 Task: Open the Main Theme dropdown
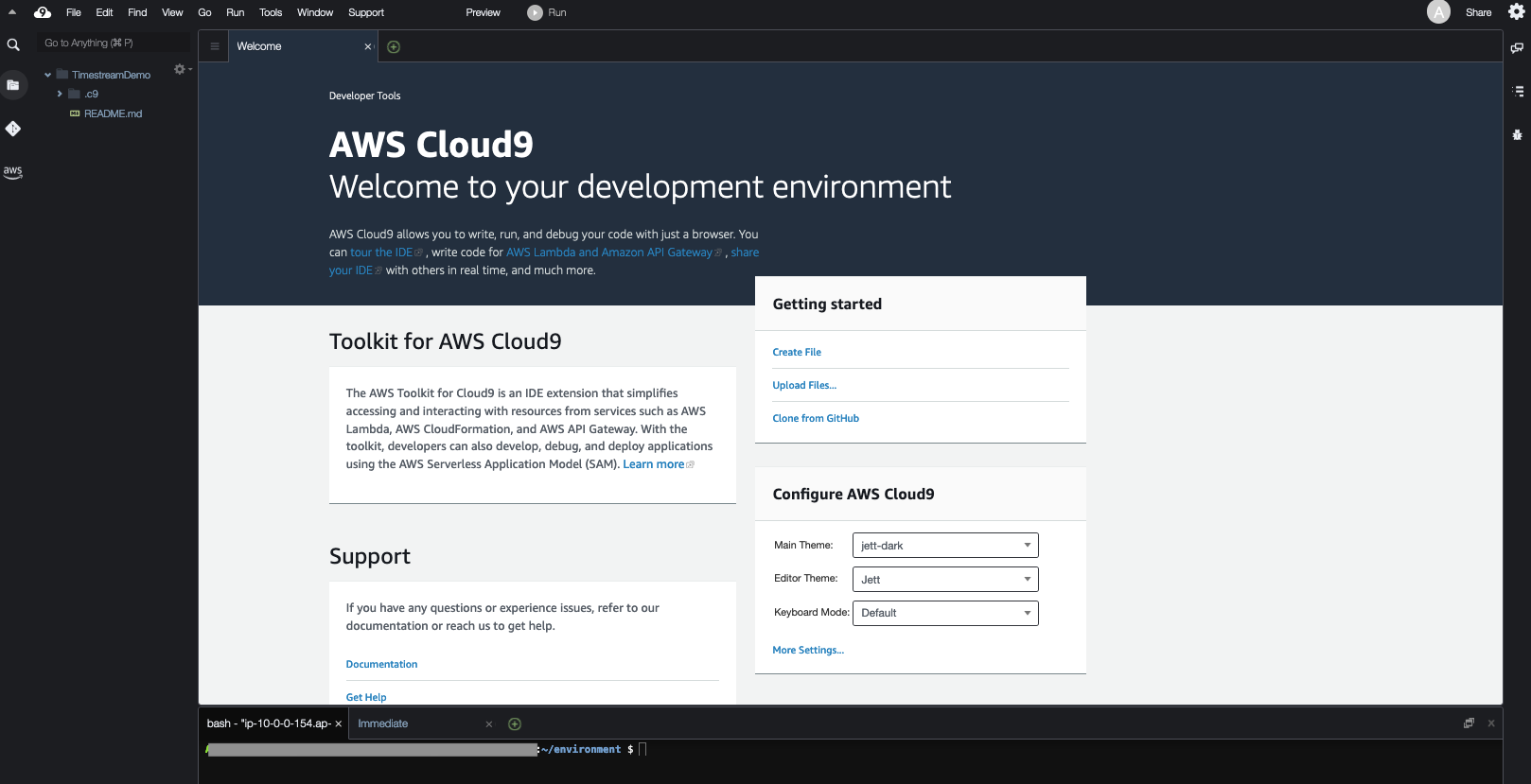coord(945,546)
